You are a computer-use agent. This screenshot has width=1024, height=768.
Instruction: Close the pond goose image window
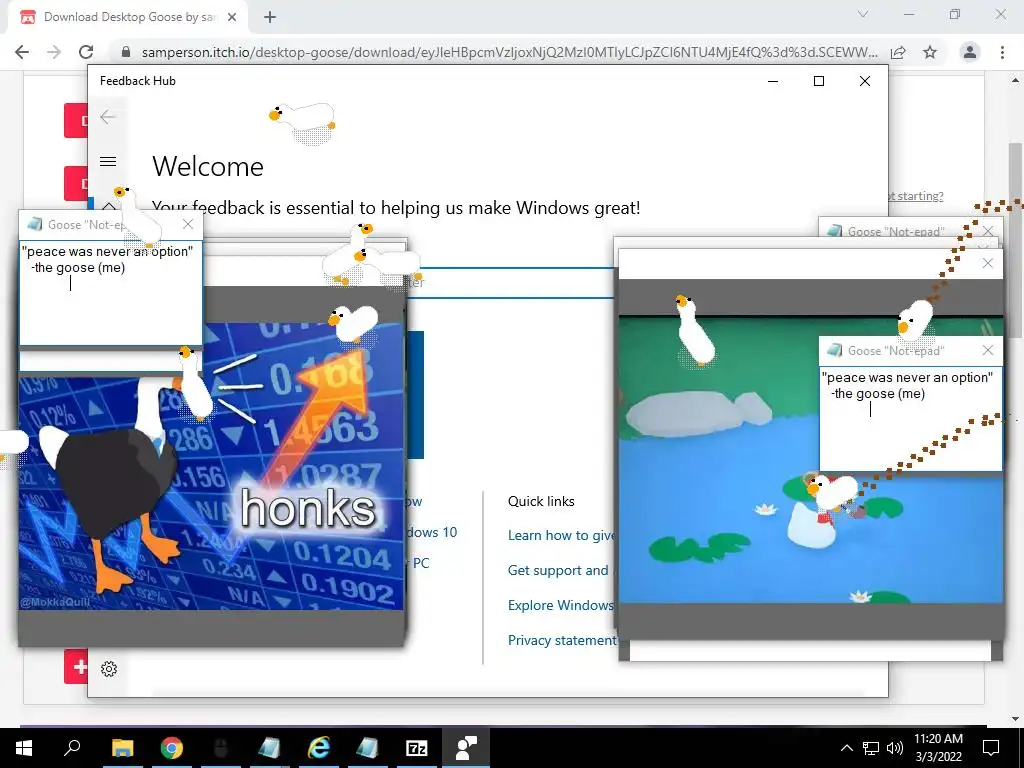tap(988, 263)
